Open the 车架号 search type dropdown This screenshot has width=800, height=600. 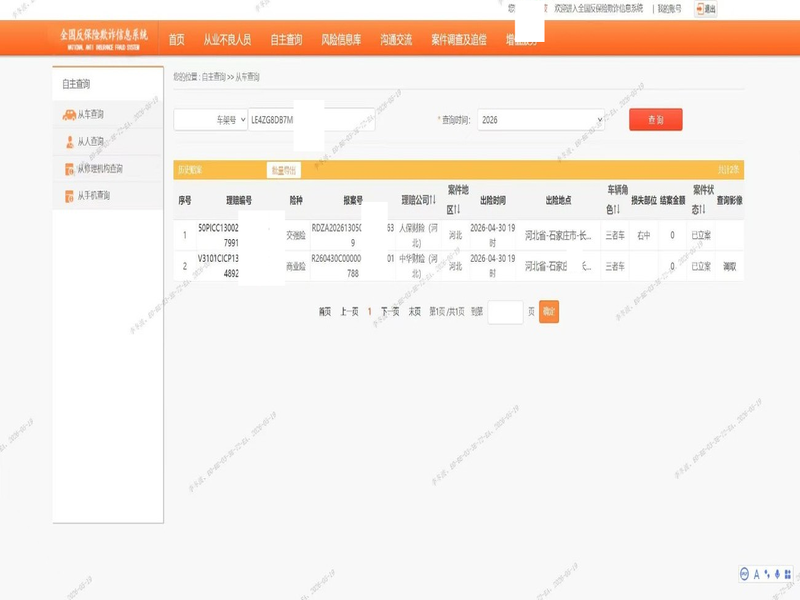[x=211, y=120]
